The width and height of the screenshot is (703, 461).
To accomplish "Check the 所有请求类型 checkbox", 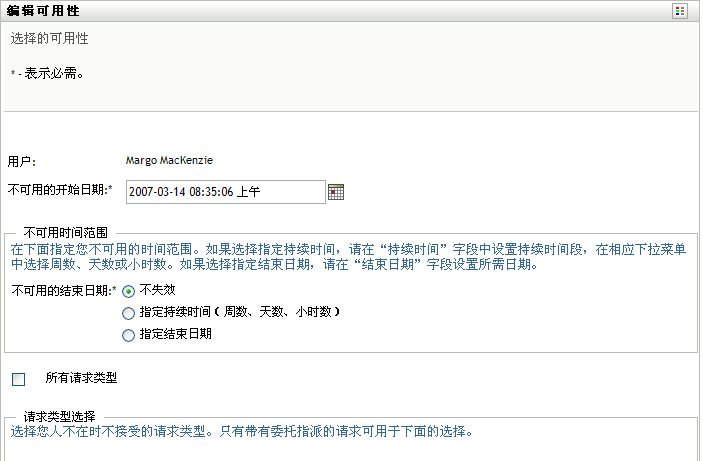I will tap(18, 379).
